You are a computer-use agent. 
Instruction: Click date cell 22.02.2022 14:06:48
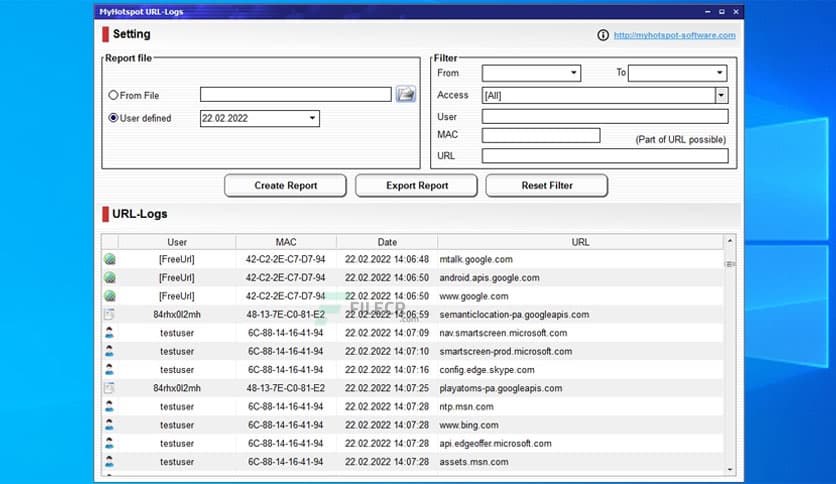387,259
